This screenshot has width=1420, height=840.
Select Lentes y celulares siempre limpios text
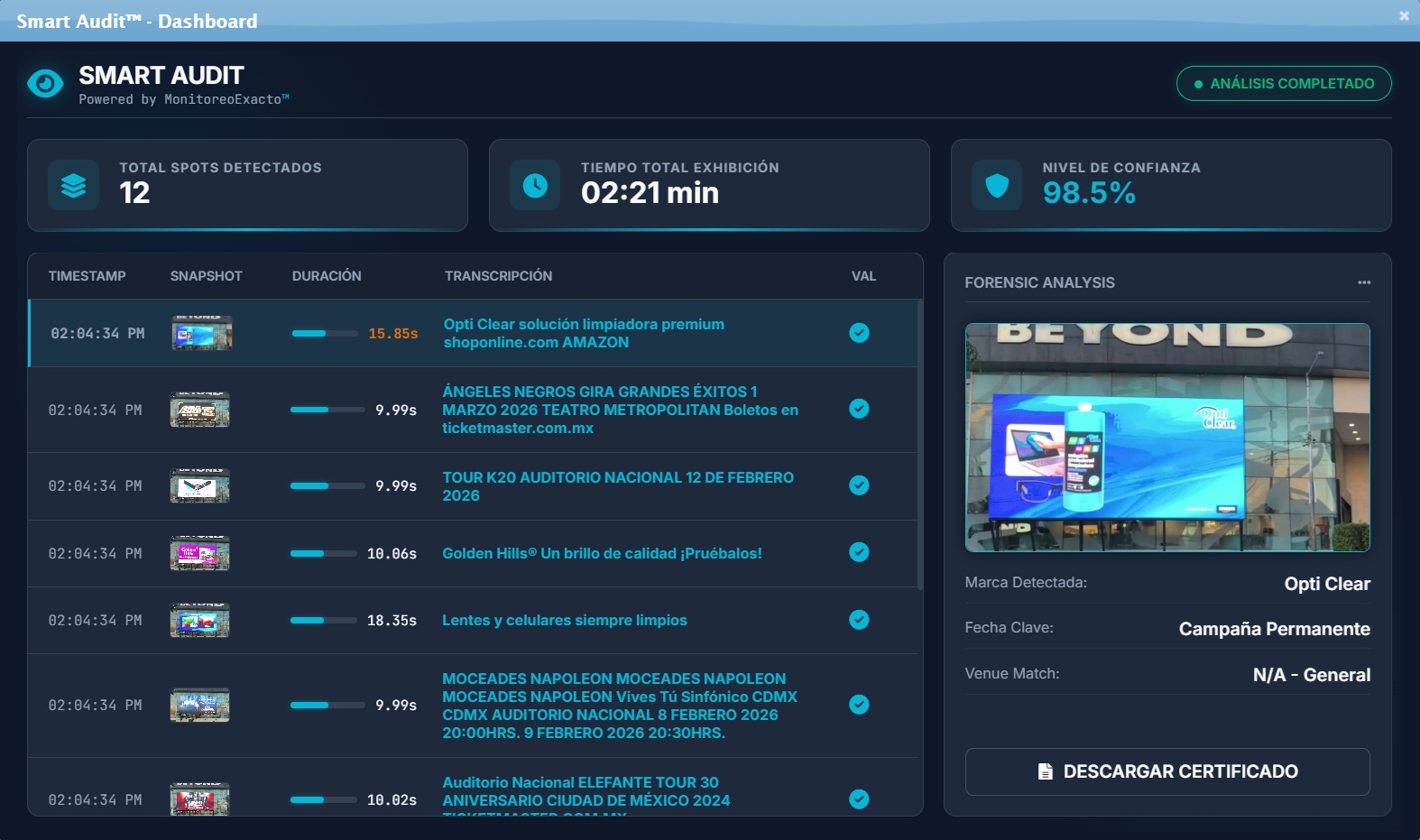point(565,620)
